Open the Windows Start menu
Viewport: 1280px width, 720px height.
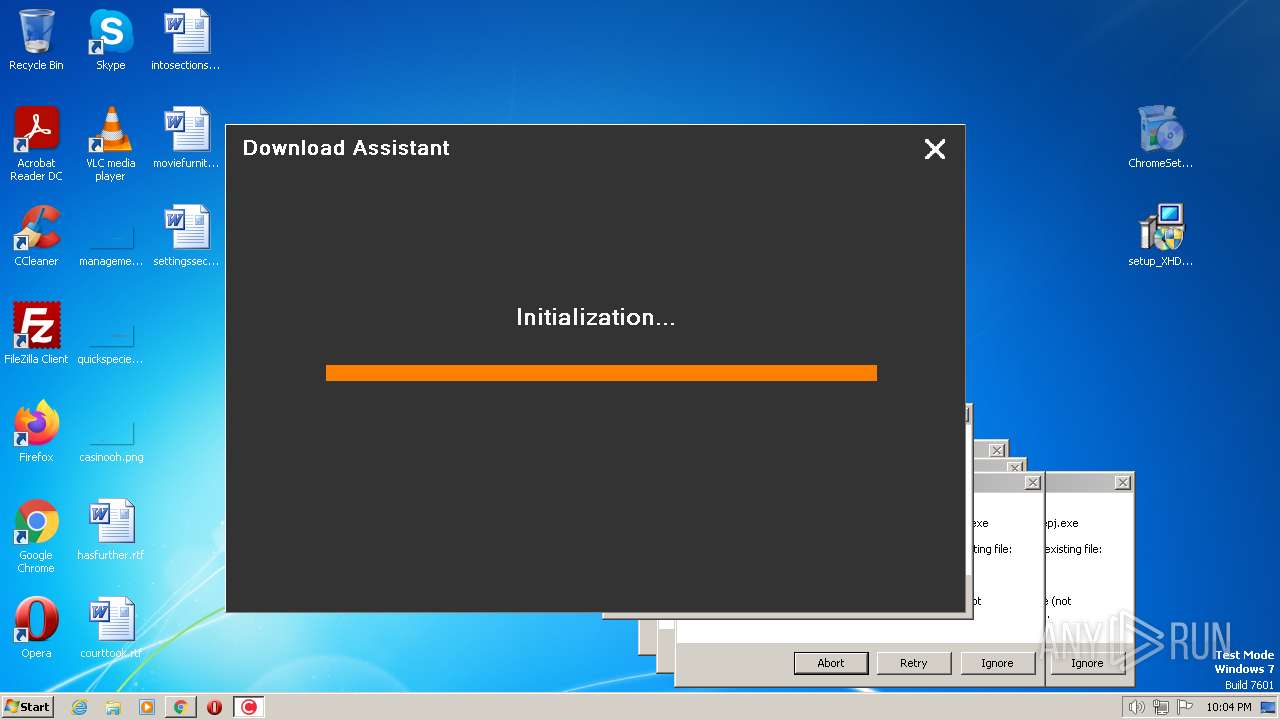click(x=28, y=706)
